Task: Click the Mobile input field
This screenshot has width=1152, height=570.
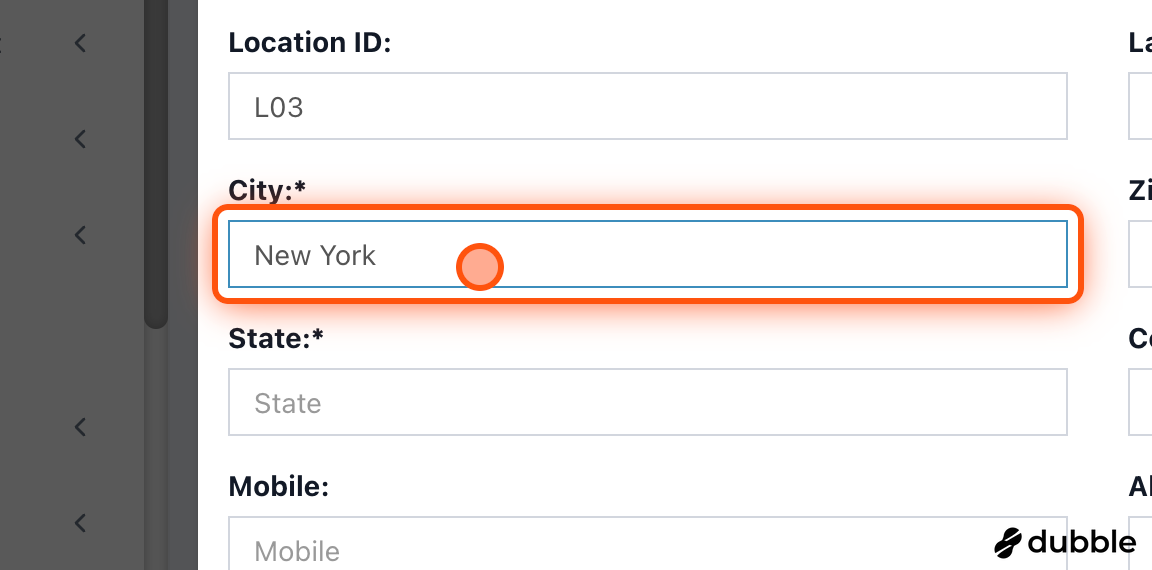Action: pyautogui.click(x=647, y=544)
